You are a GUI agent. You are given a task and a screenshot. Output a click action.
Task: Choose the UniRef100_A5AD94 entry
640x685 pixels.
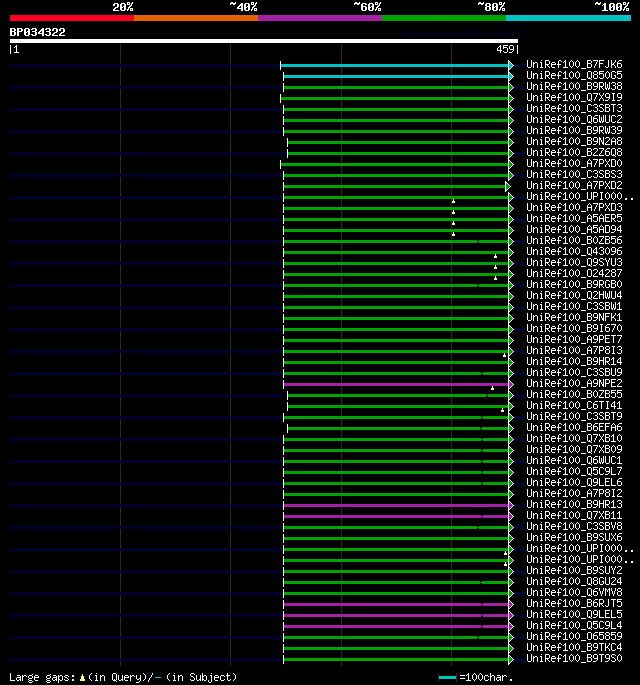574,229
